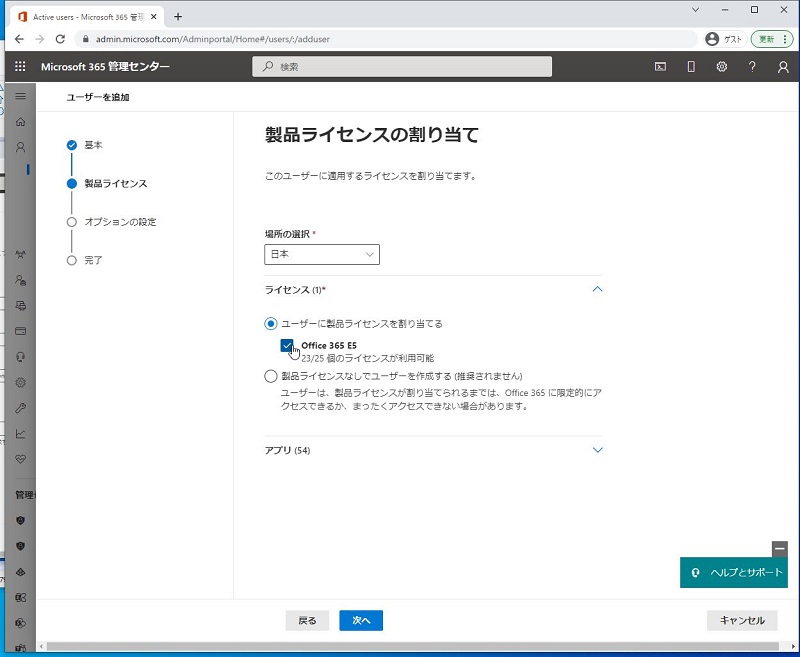Click the left arrow of horizontal scrollbar
Screen dimensions: 800x657
41,647
